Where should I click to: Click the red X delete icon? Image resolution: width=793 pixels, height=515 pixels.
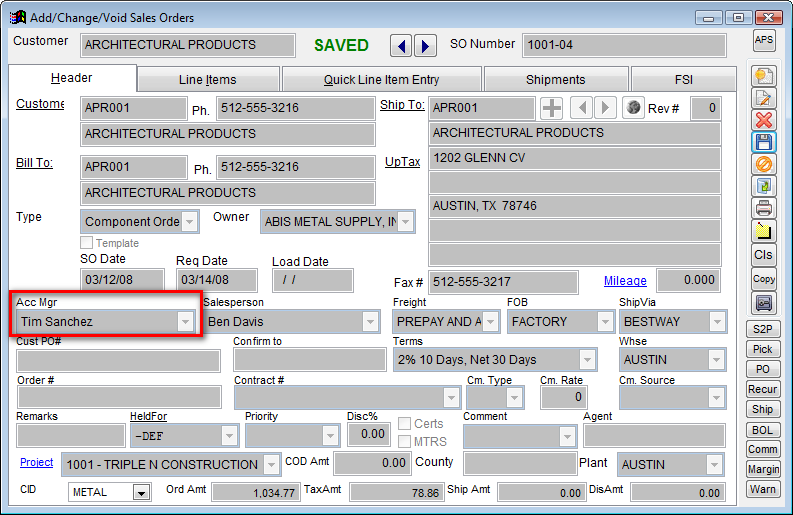click(764, 120)
